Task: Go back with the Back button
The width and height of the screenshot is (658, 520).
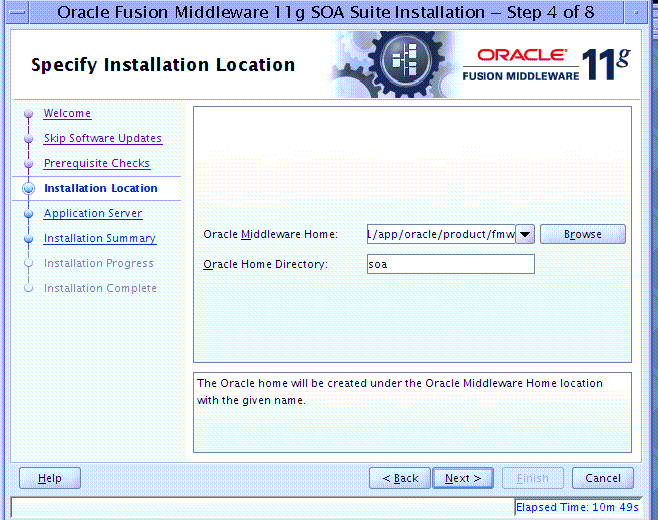Action: [400, 478]
